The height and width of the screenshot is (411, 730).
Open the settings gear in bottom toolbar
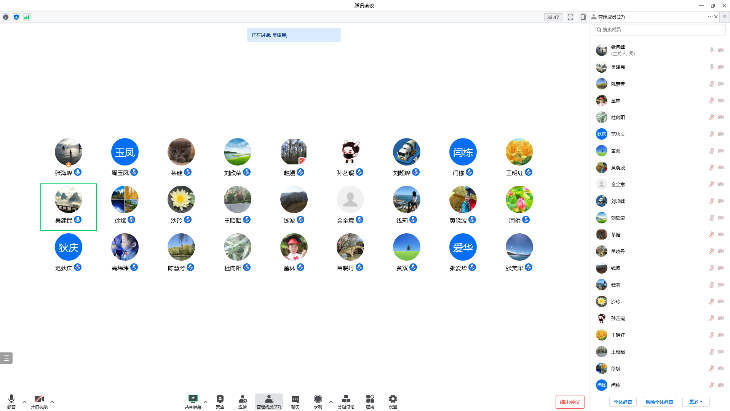tap(393, 398)
